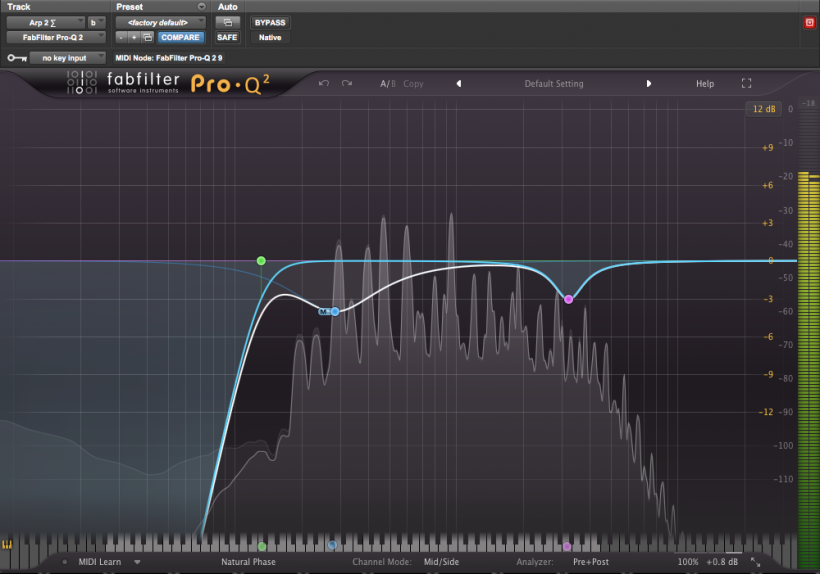Click the preset copy settings icon
Screen dimensions: 820x574
[147, 38]
